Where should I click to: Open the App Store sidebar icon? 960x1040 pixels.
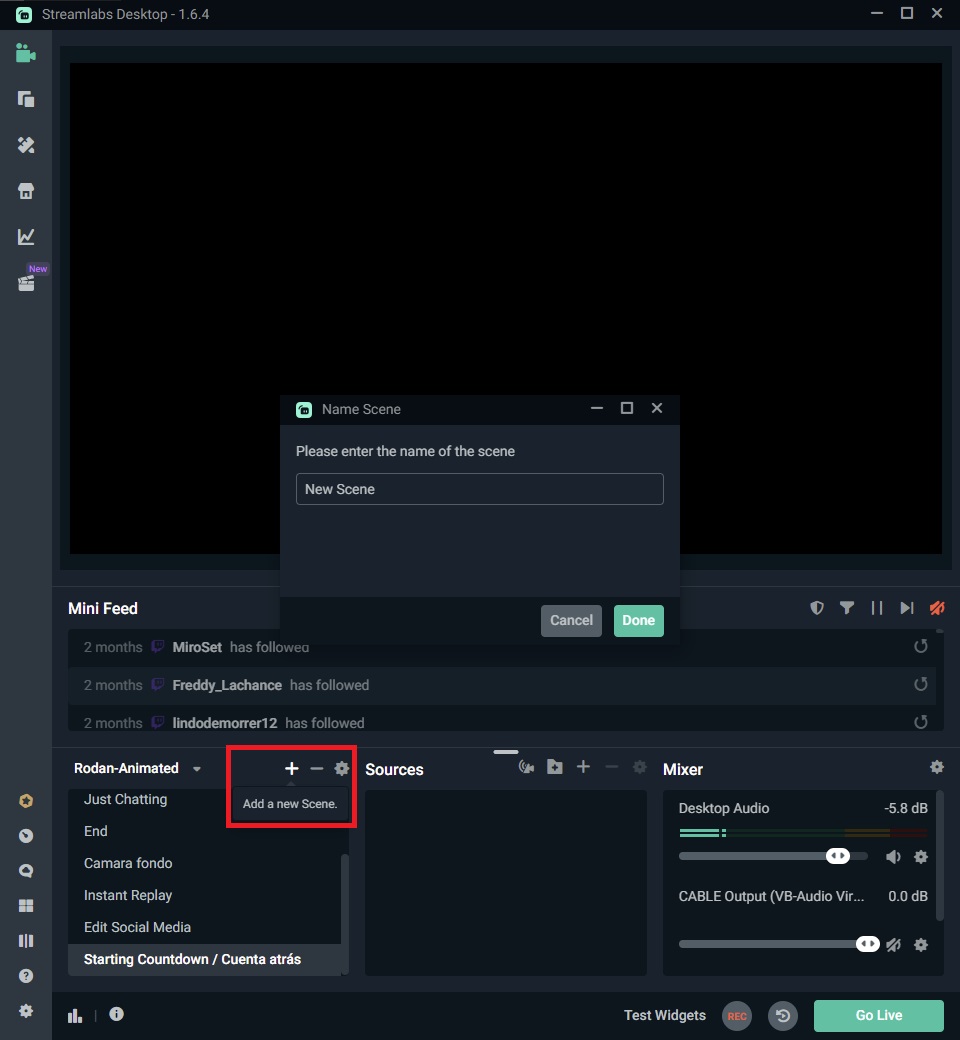[25, 190]
